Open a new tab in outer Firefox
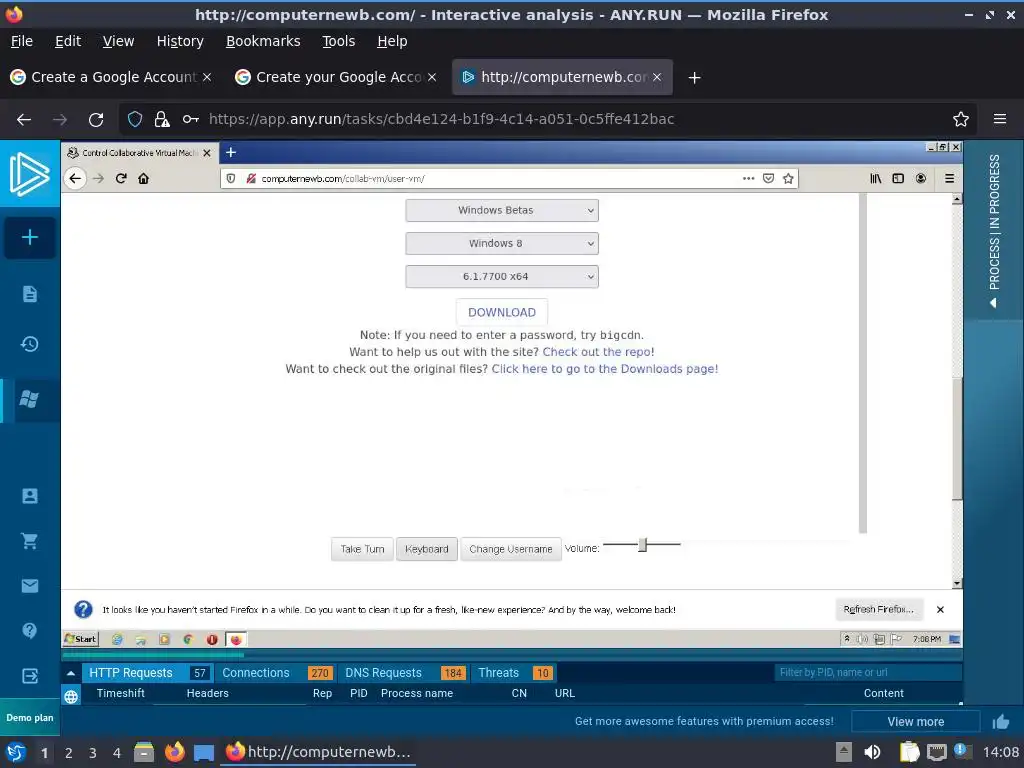 point(694,78)
